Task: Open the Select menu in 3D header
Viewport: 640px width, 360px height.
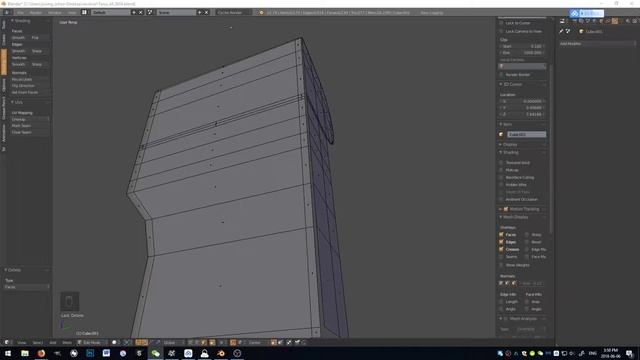Action: tap(38, 342)
